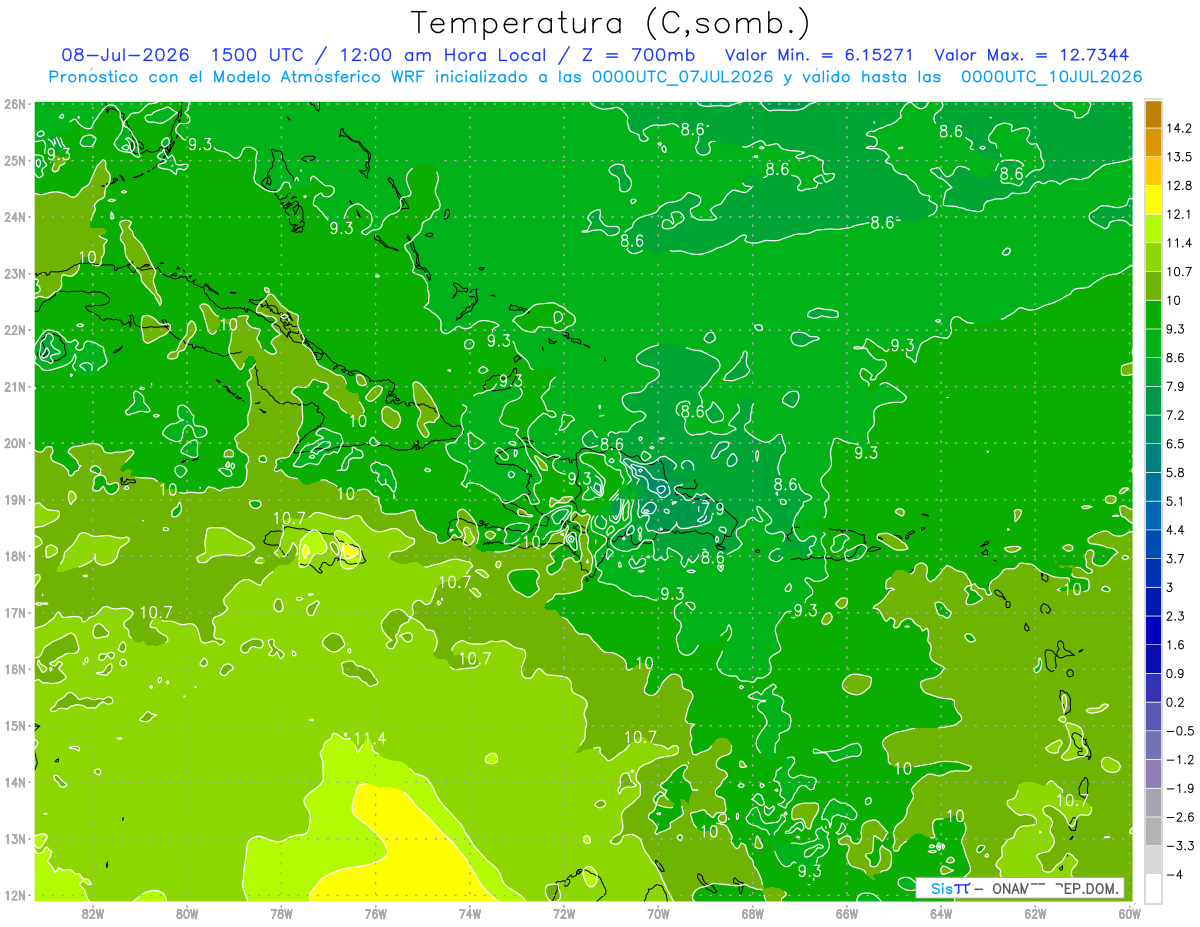Click the colorbar label '5.1'
The width and height of the screenshot is (1200, 927).
(x=1176, y=501)
